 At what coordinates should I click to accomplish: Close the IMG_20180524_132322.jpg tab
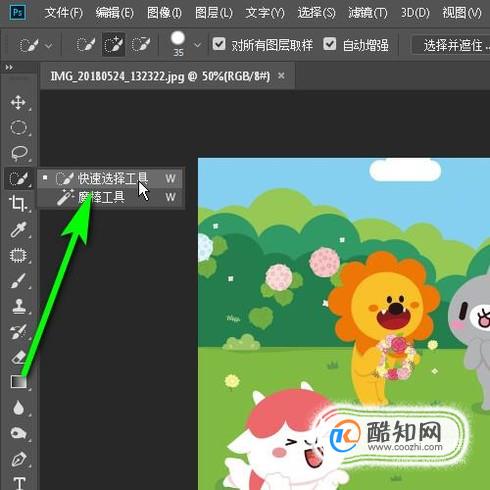281,76
